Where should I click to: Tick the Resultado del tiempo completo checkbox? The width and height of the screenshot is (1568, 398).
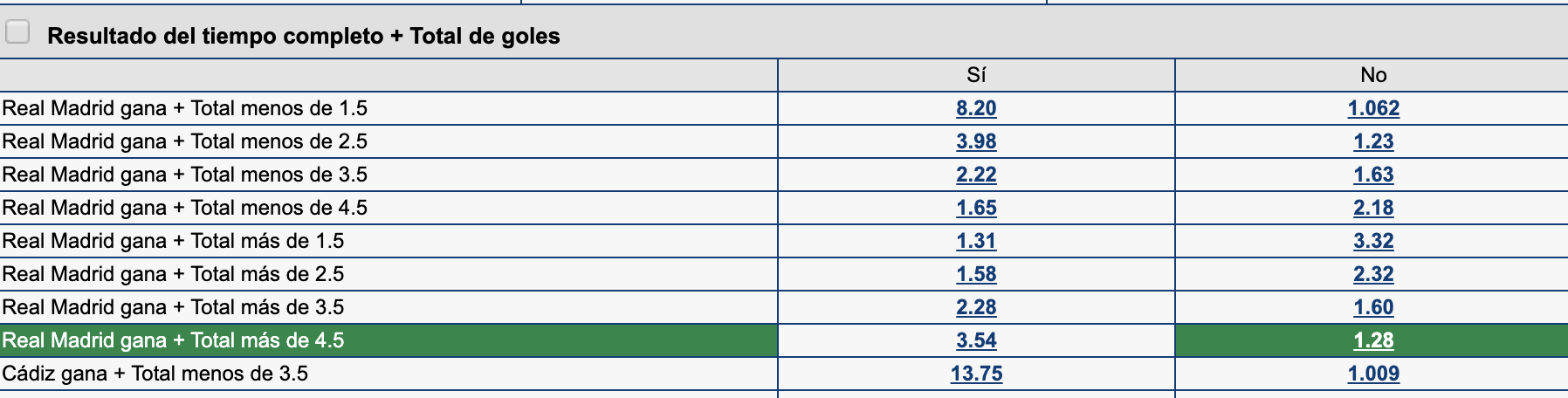pyautogui.click(x=17, y=32)
